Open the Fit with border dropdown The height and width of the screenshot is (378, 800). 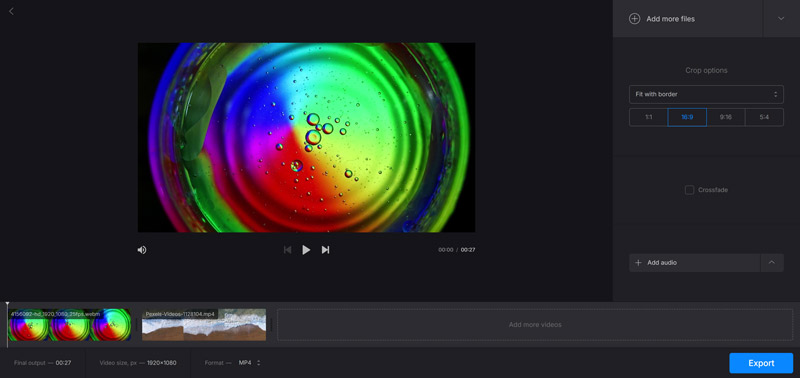point(706,94)
